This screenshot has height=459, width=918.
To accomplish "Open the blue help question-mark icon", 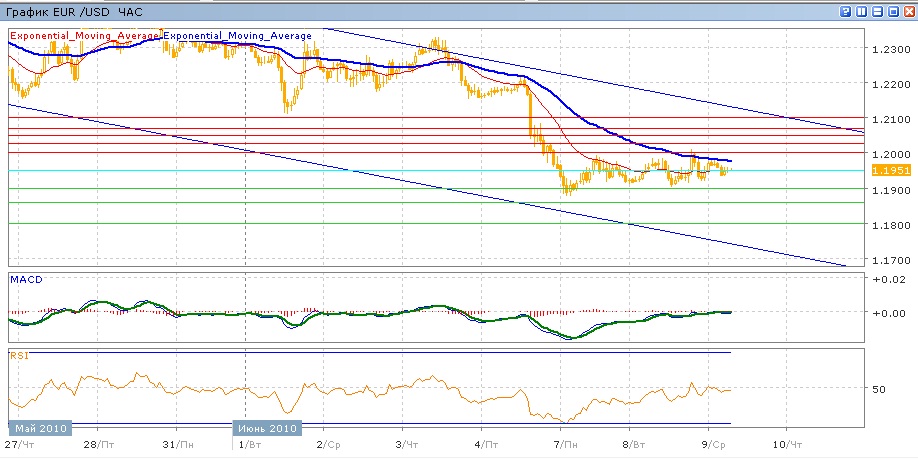I will pos(845,11).
